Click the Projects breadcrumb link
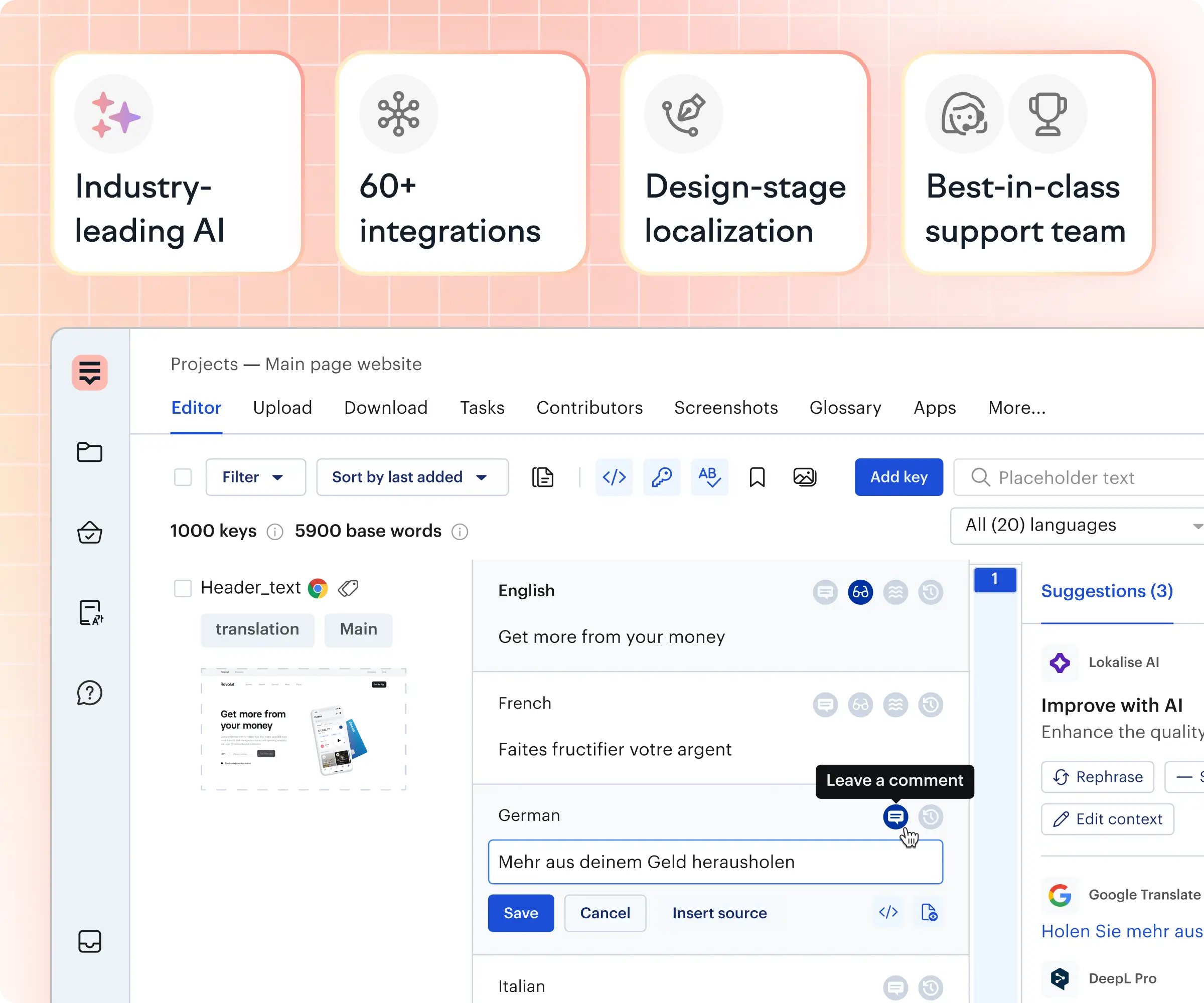The image size is (1204, 1003). [204, 364]
